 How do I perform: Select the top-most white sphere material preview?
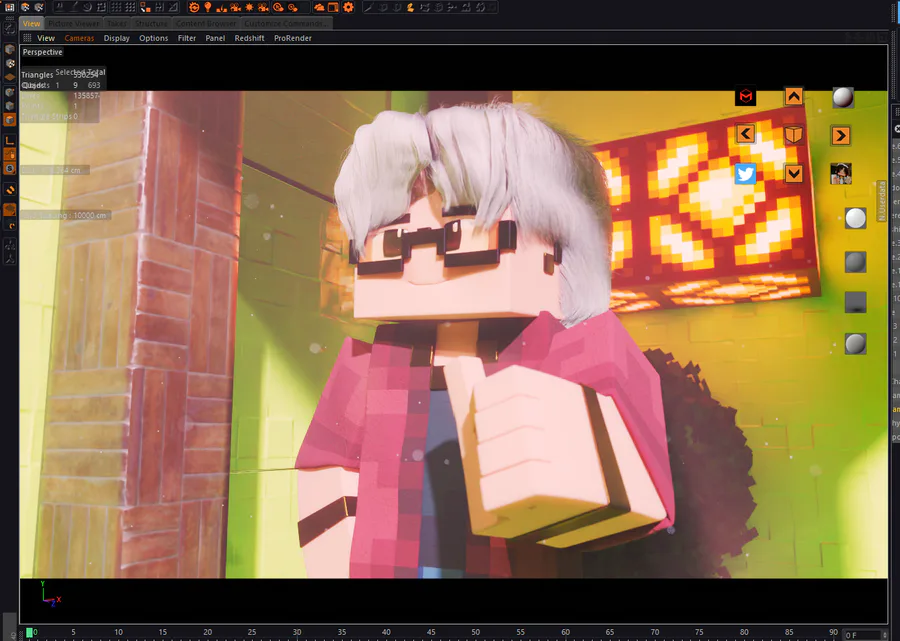pos(843,98)
